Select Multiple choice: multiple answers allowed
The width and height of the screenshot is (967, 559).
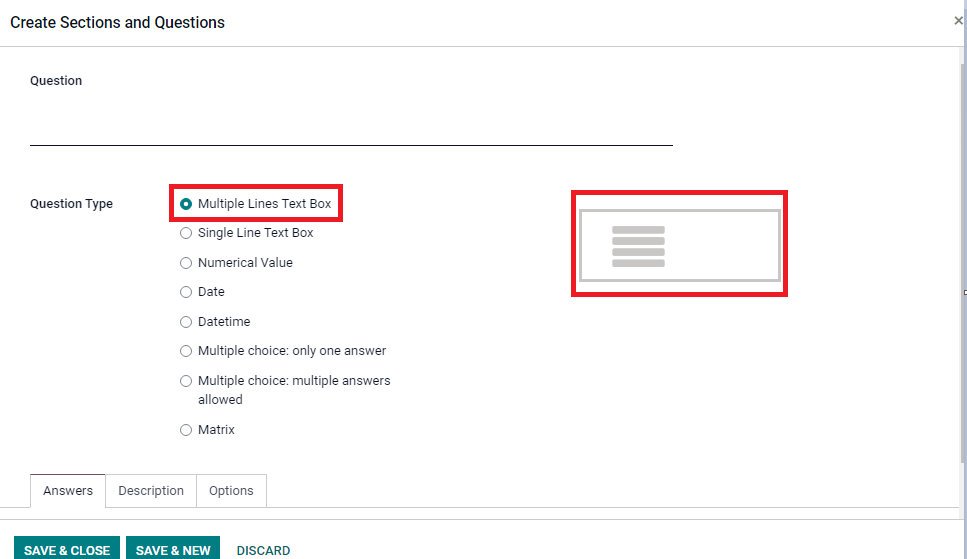click(x=186, y=381)
